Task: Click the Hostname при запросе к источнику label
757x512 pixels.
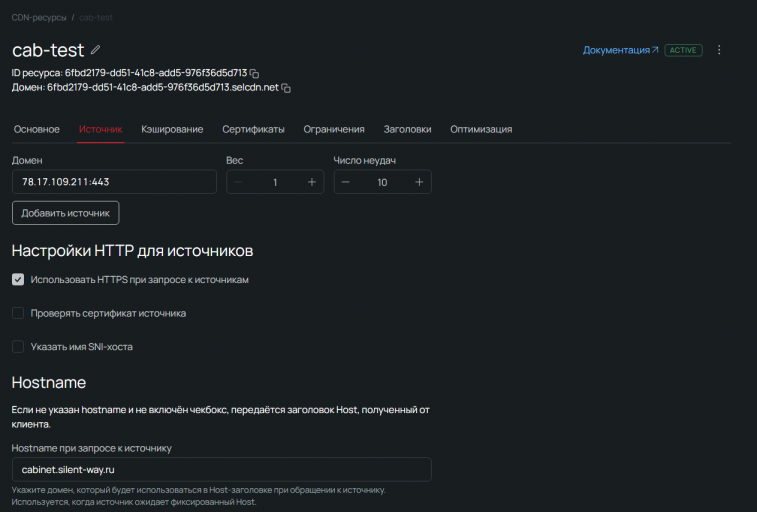Action: tap(92, 448)
